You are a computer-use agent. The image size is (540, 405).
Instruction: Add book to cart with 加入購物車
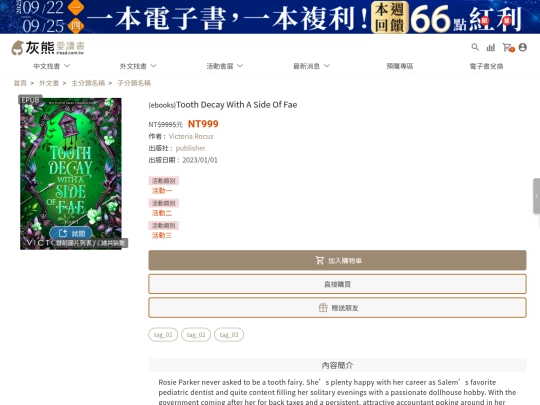[x=337, y=260]
